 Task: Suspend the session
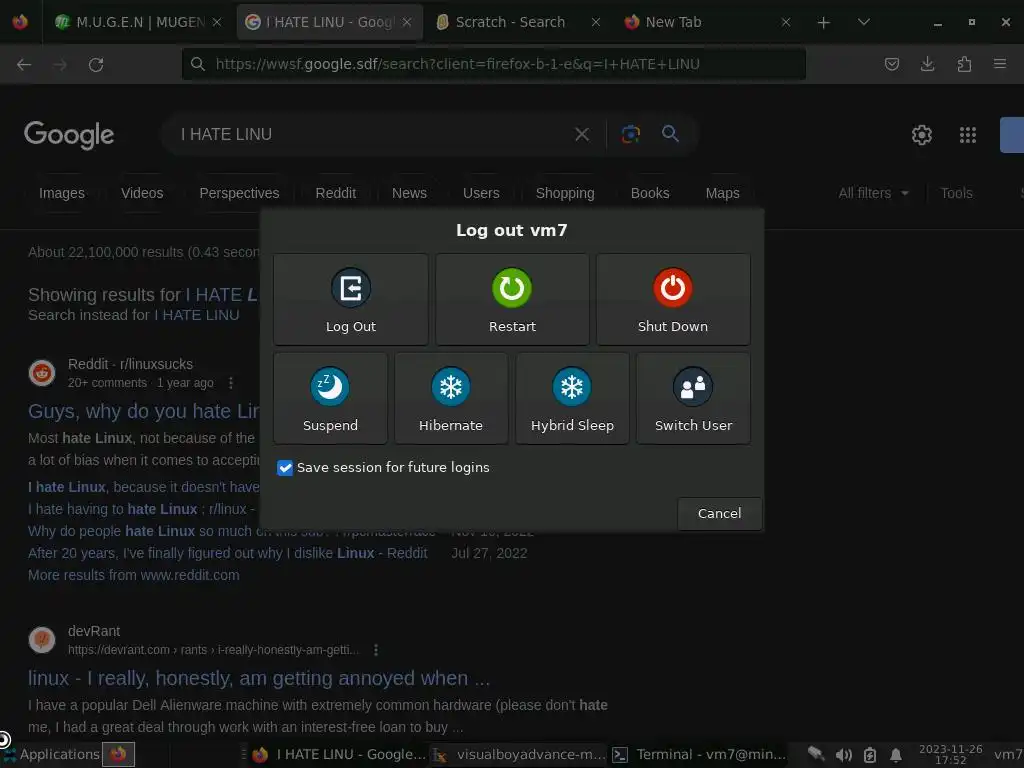(330, 398)
